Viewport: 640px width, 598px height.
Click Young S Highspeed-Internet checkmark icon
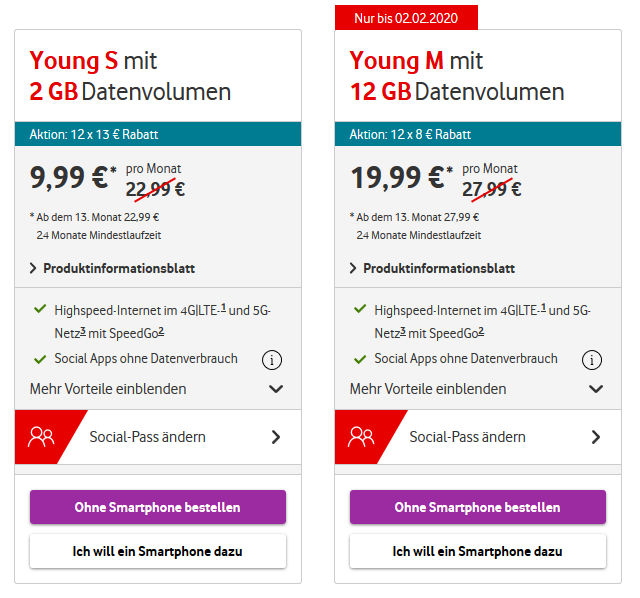click(x=40, y=310)
